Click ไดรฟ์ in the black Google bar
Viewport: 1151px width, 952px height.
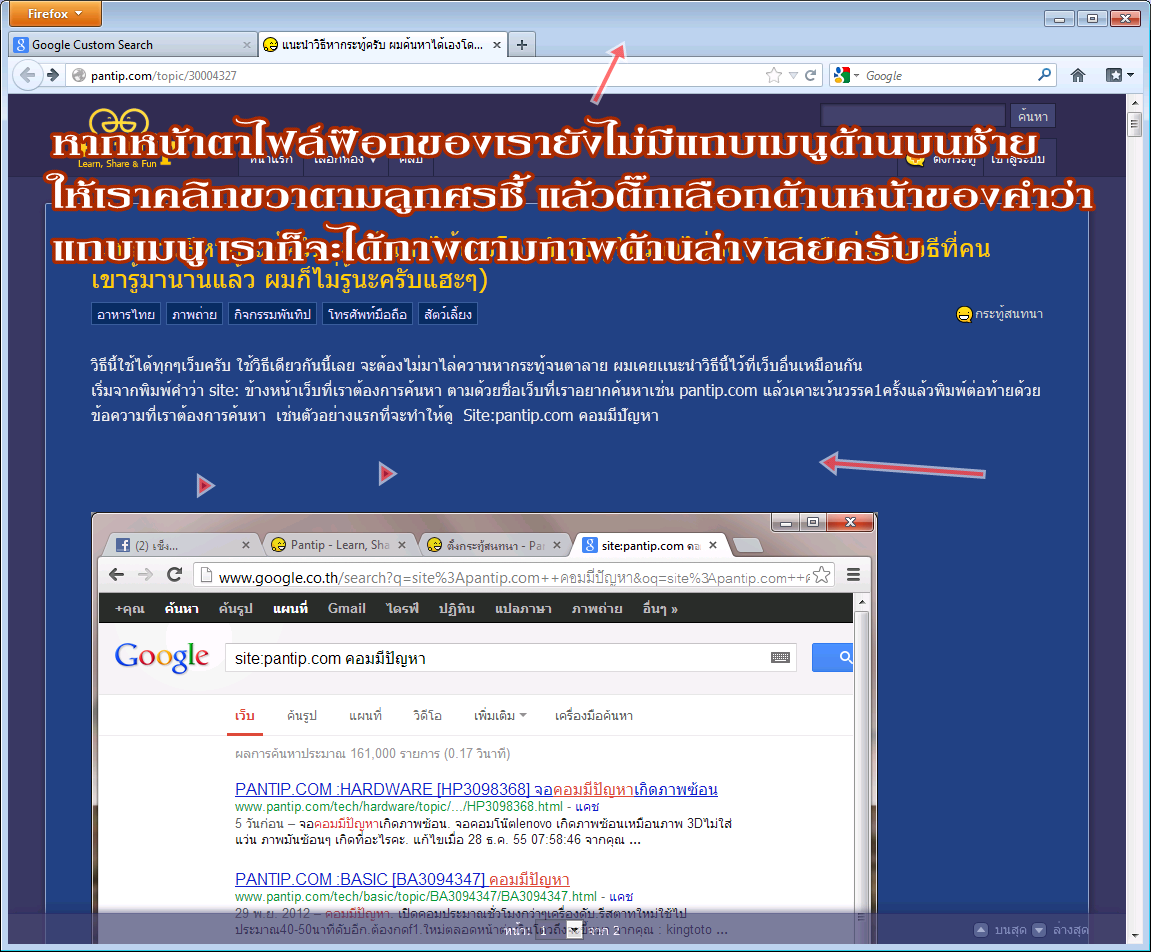[x=402, y=608]
